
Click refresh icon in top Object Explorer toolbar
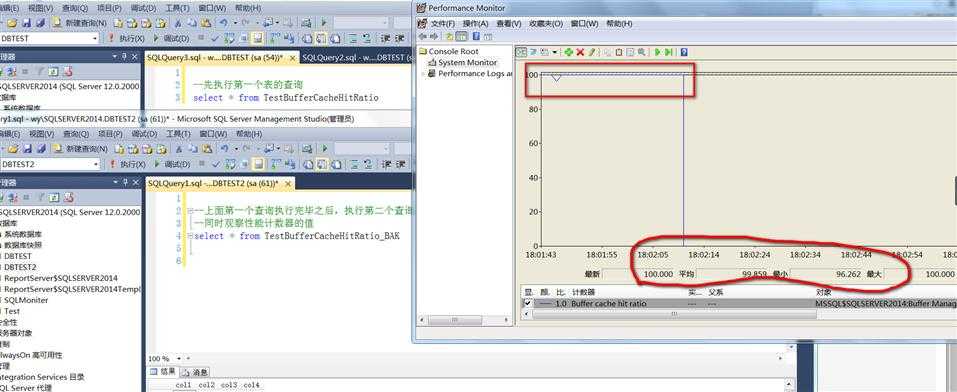54,71
